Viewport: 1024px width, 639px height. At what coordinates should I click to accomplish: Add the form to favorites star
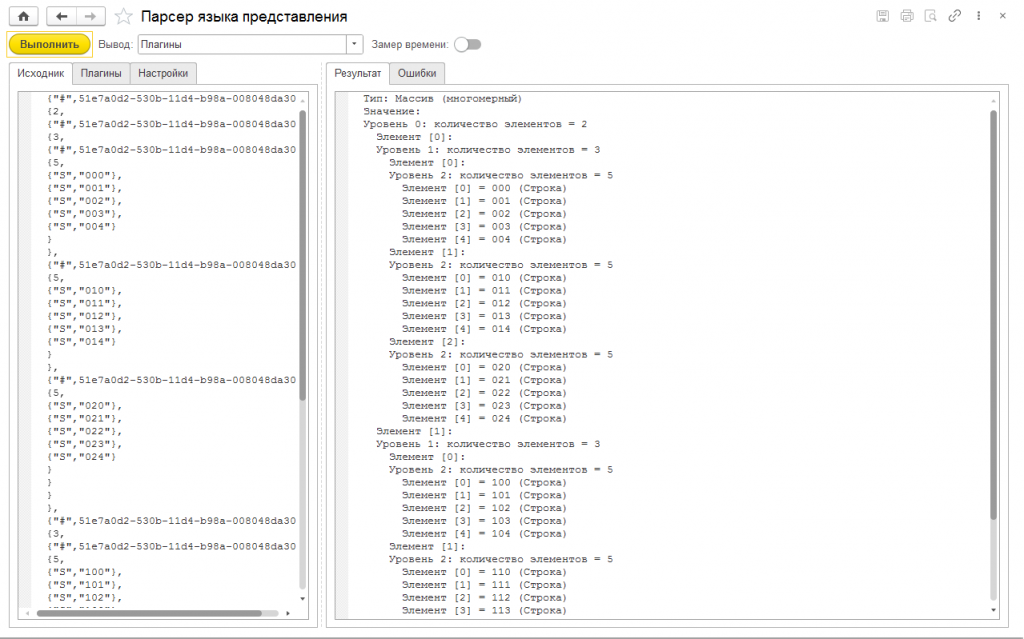point(123,16)
